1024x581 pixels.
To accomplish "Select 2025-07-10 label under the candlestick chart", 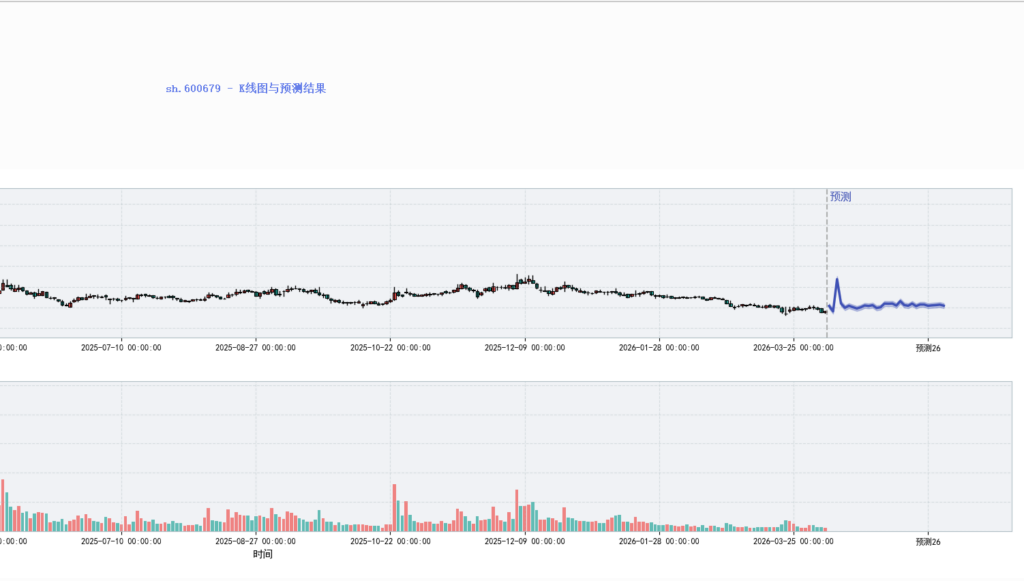I will pos(121,348).
